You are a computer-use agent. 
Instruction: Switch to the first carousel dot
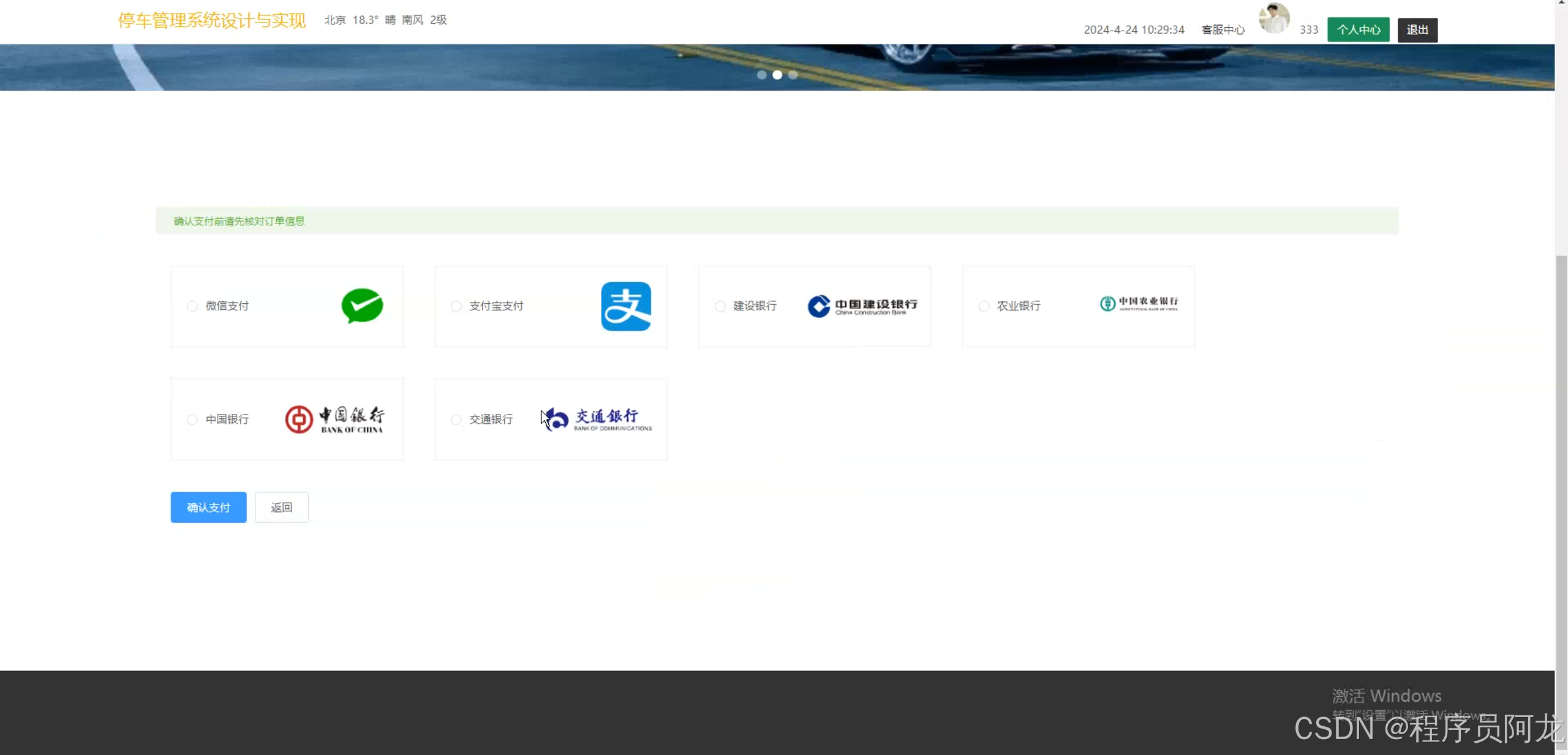click(x=761, y=75)
